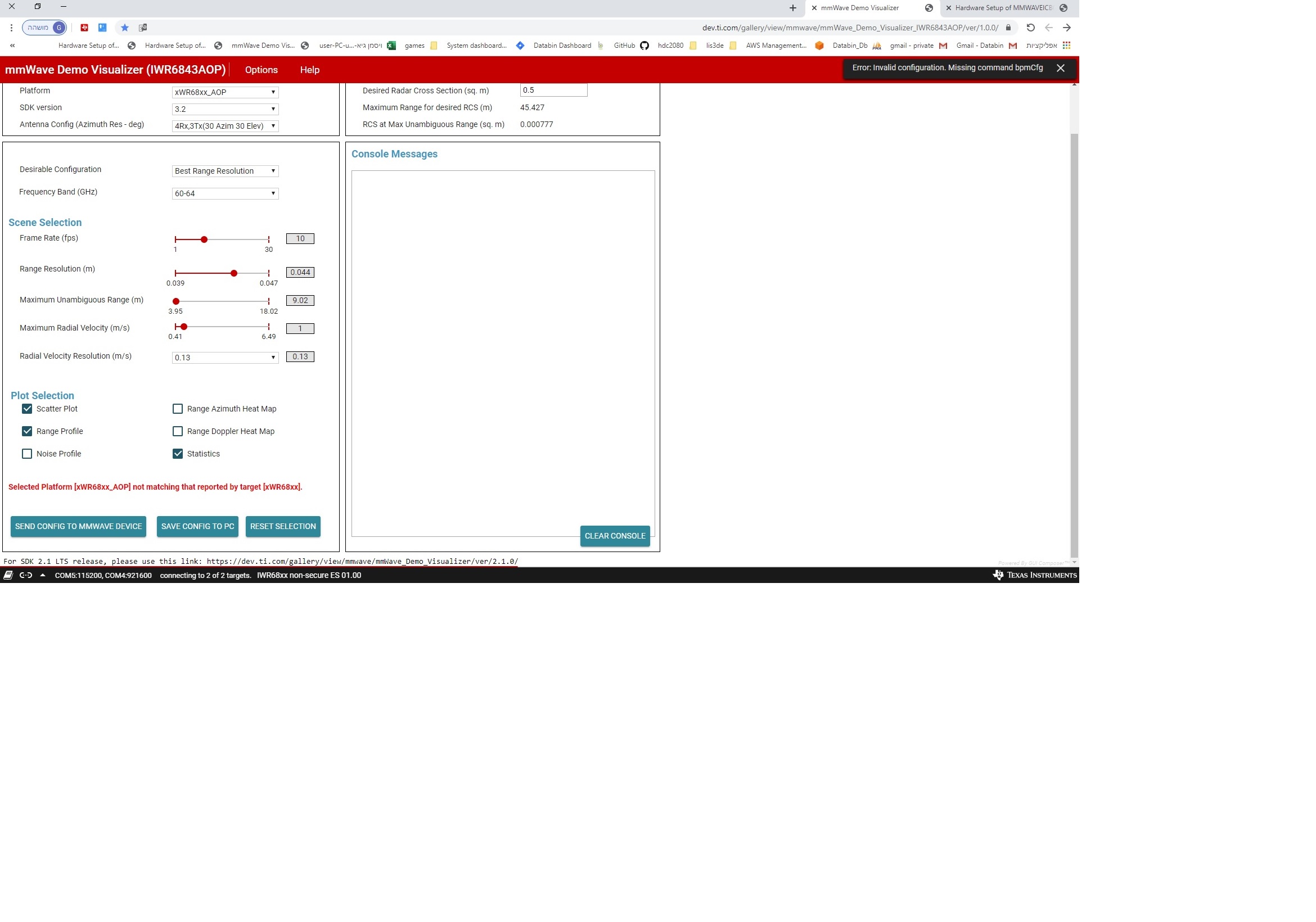The width and height of the screenshot is (1316, 922).
Task: Open the Options menu
Action: click(x=262, y=70)
